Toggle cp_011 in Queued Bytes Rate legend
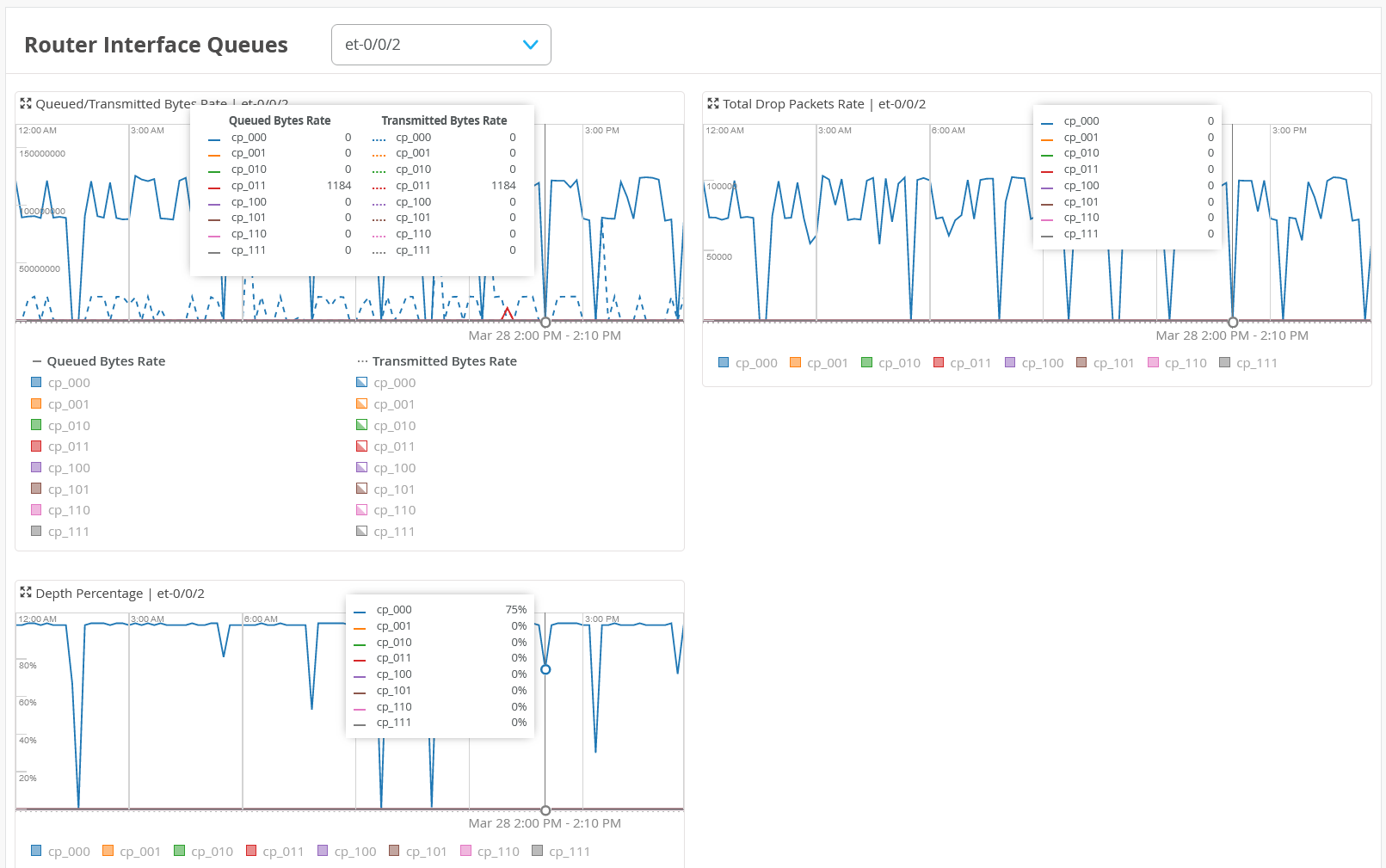The width and height of the screenshot is (1386, 868). [x=60, y=446]
